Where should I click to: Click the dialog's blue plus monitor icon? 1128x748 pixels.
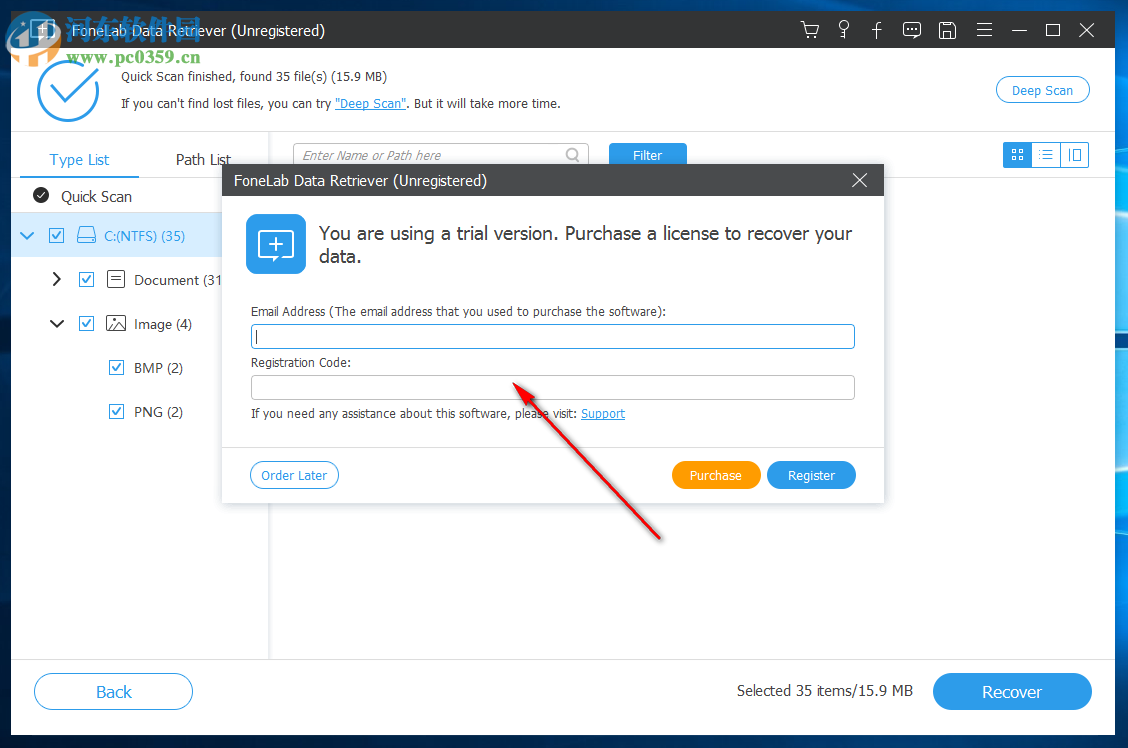pos(276,244)
